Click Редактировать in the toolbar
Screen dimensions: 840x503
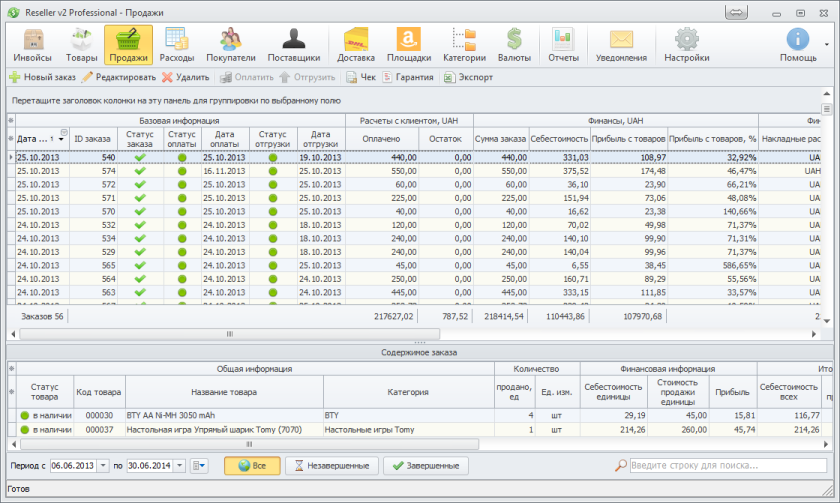(x=119, y=77)
